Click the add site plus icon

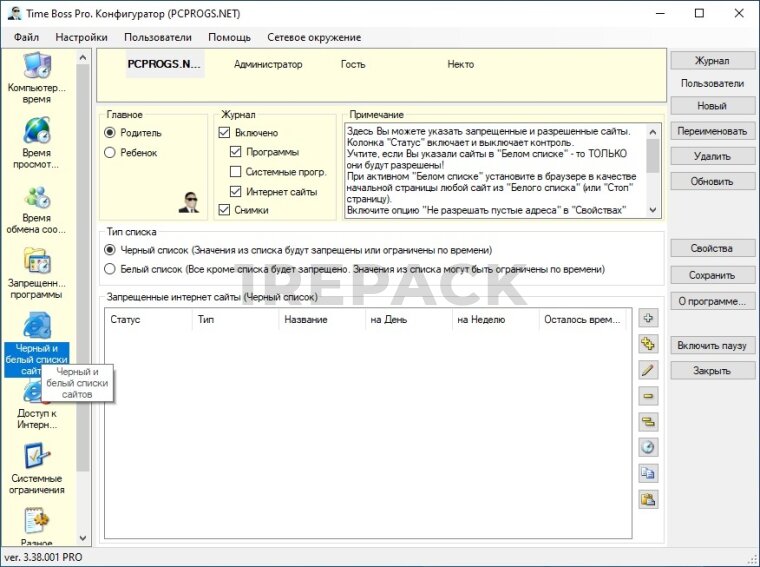pyautogui.click(x=648, y=319)
